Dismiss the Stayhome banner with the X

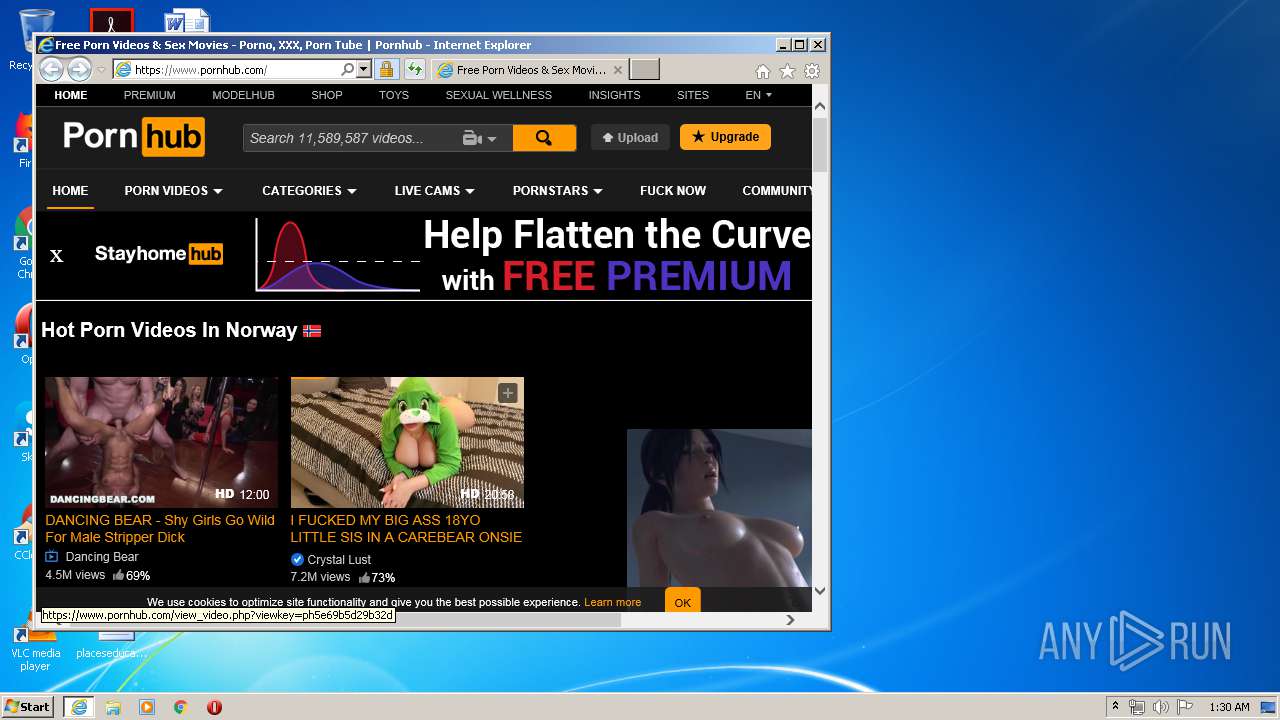coord(57,256)
